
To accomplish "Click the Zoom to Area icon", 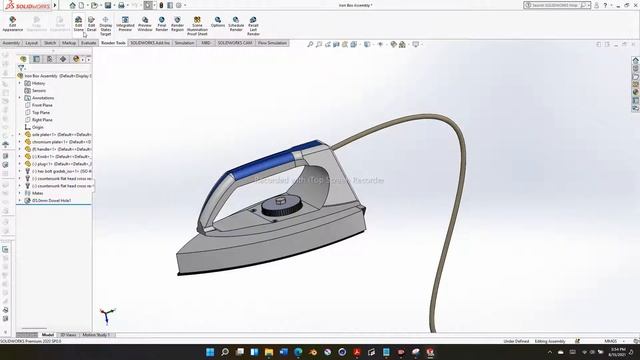I will point(319,44).
